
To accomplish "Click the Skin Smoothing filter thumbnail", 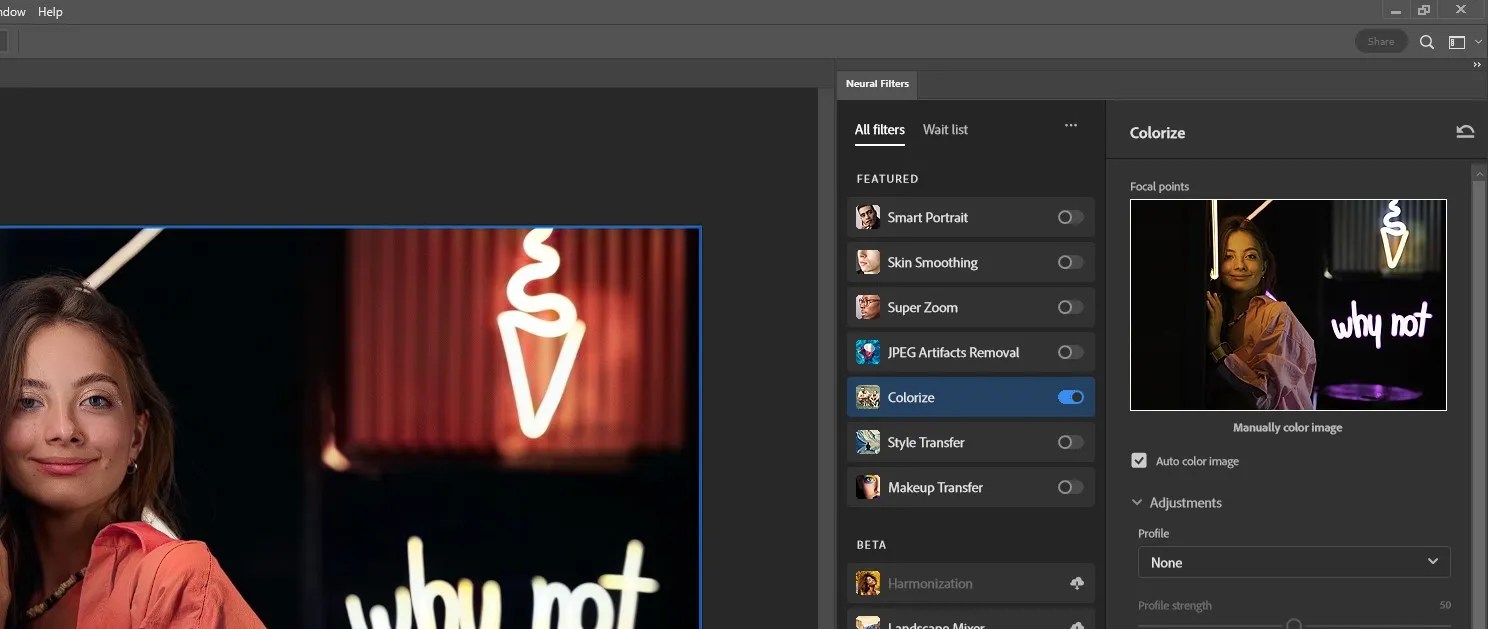I will (867, 262).
